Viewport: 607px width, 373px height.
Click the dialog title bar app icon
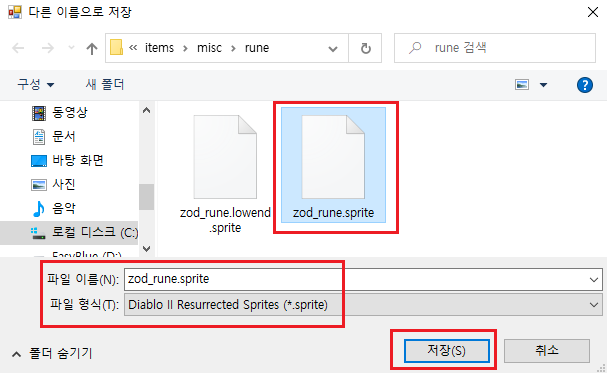[x=15, y=12]
